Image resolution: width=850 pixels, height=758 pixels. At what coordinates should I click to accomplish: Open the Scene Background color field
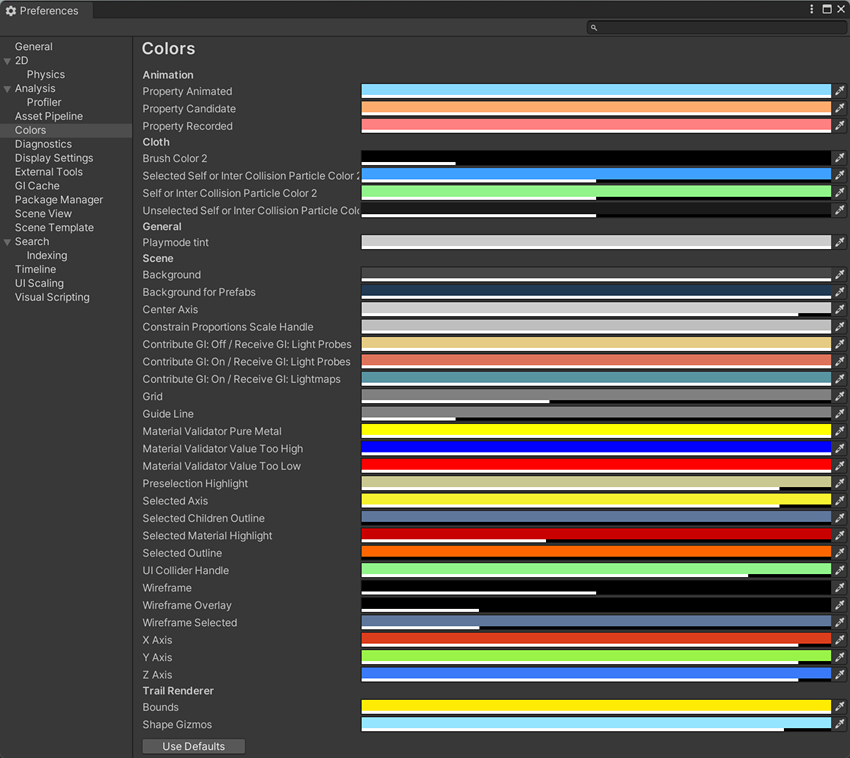point(595,275)
